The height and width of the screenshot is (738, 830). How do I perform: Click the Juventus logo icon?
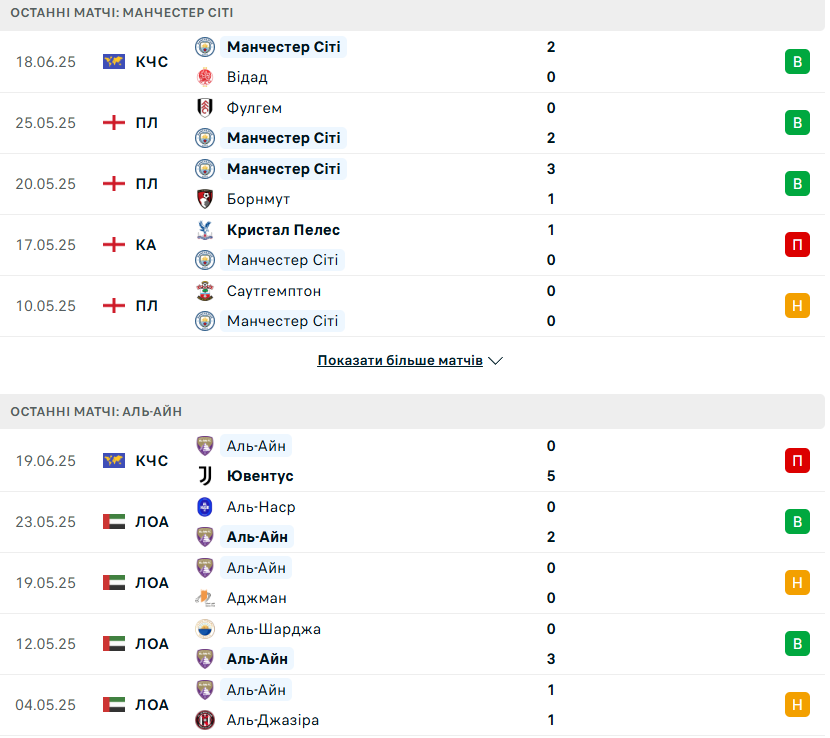tap(205, 476)
